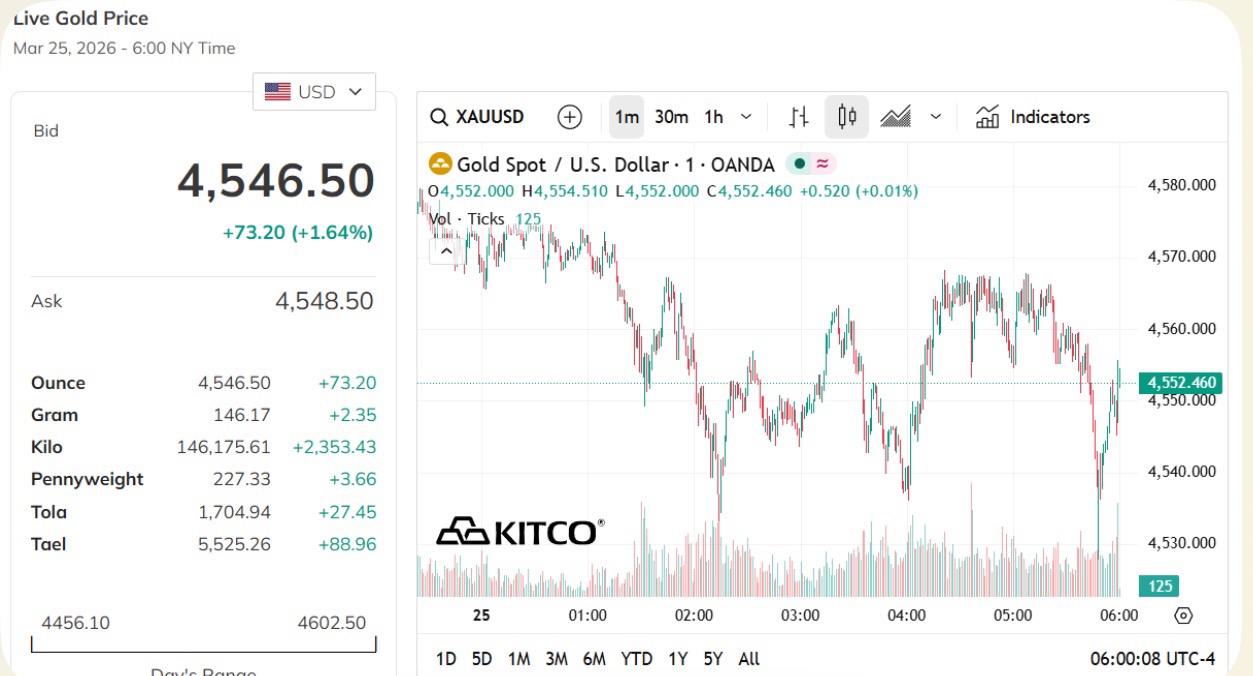Open chart settings gear near time axis
The height and width of the screenshot is (676, 1253).
(x=1184, y=615)
